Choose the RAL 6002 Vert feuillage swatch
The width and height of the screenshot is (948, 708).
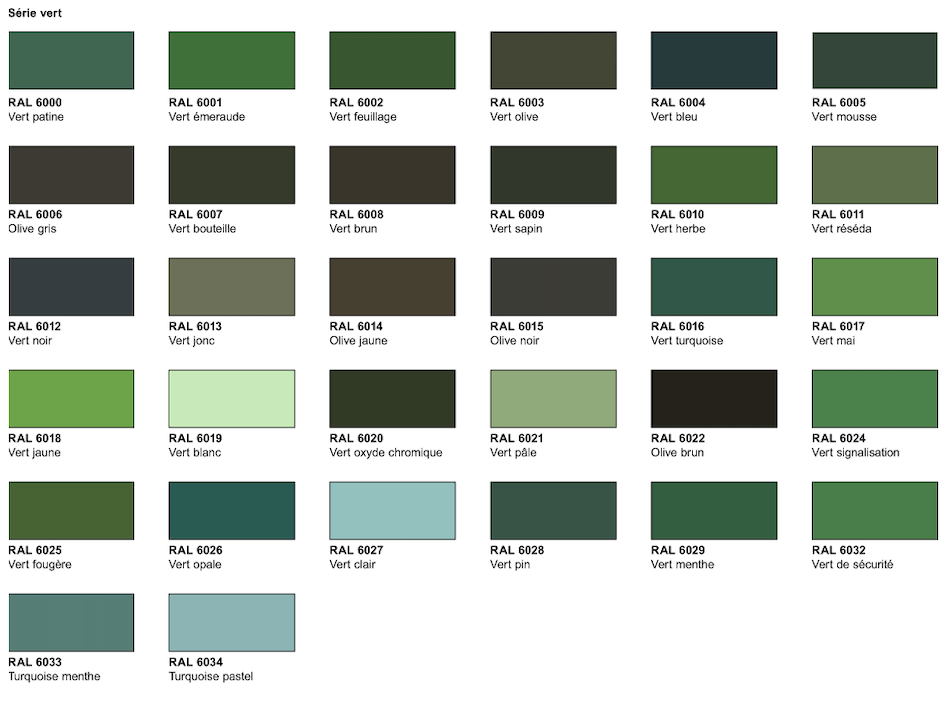[392, 60]
